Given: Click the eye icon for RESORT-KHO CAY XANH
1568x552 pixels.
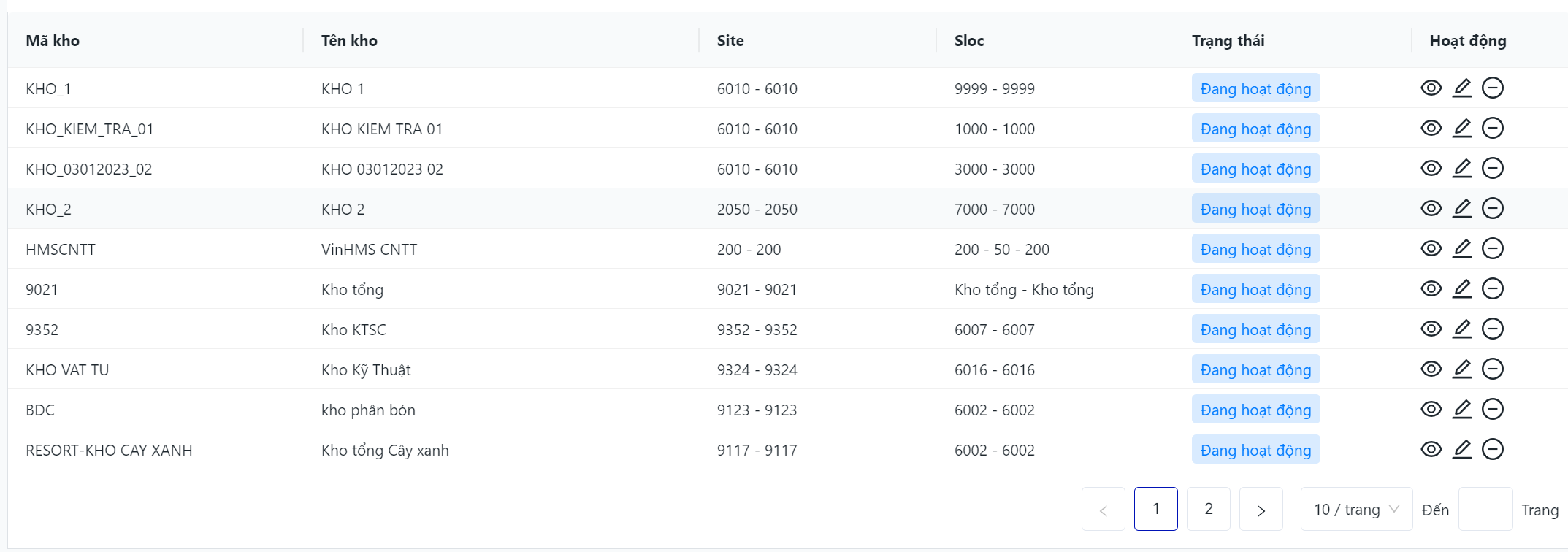Looking at the screenshot, I should (x=1431, y=450).
